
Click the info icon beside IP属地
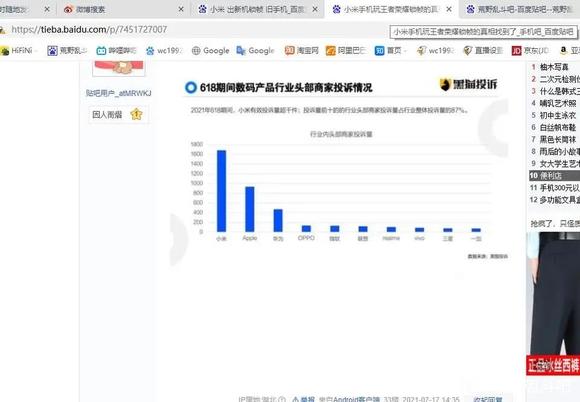282,399
